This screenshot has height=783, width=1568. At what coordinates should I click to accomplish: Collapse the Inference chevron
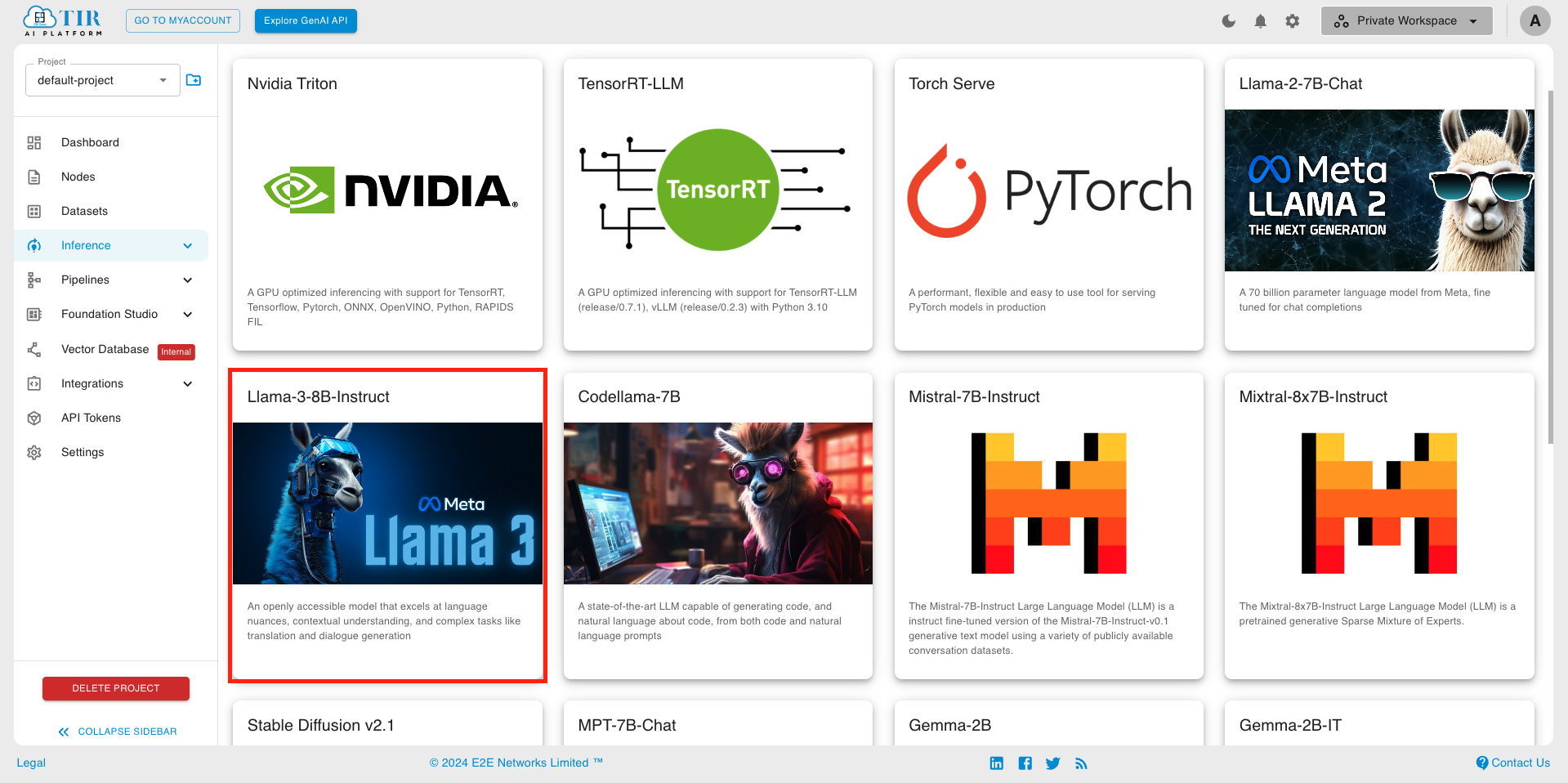click(188, 245)
